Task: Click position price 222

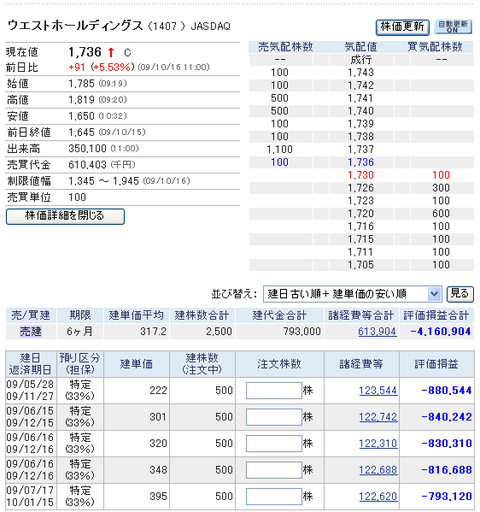Action: pos(158,390)
